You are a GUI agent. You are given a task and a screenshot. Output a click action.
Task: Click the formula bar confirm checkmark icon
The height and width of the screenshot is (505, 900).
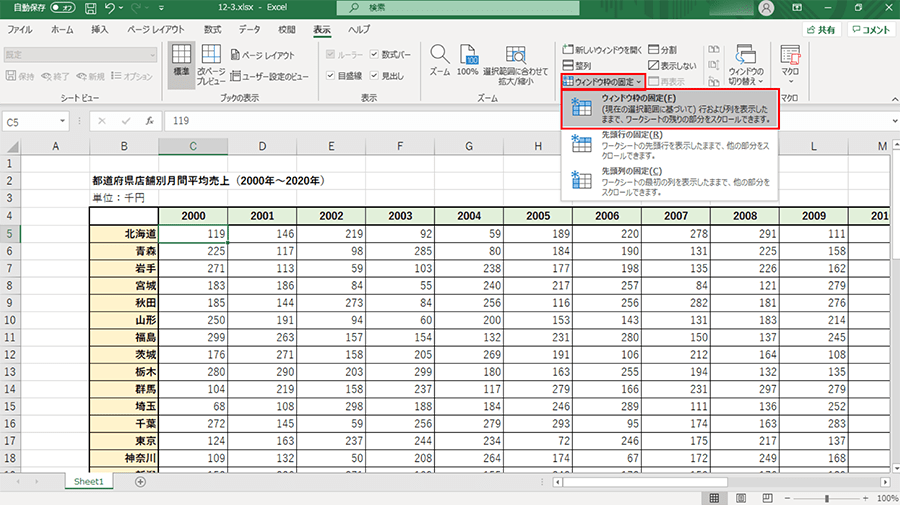coord(126,121)
